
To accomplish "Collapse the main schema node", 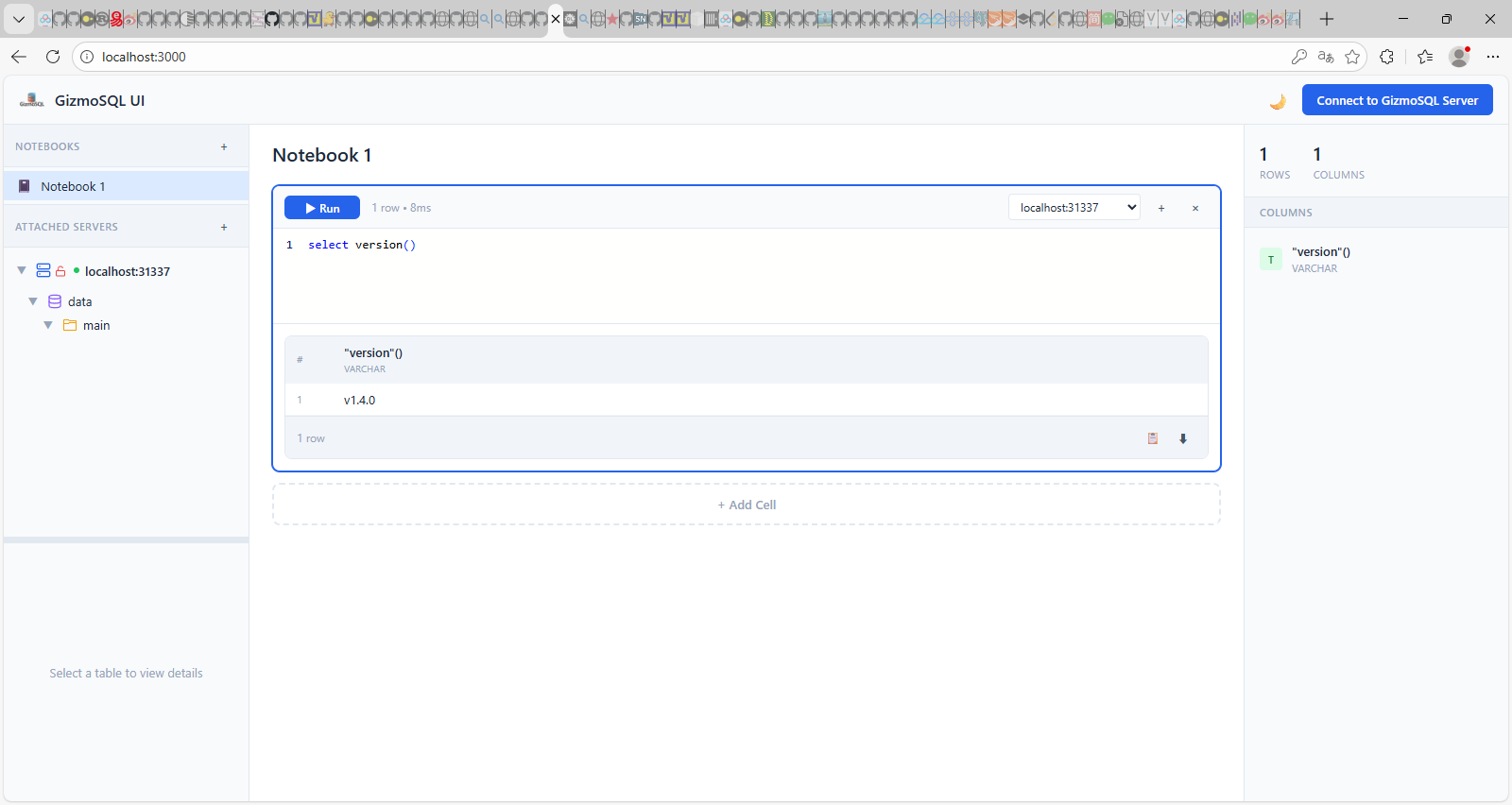I will tap(48, 325).
